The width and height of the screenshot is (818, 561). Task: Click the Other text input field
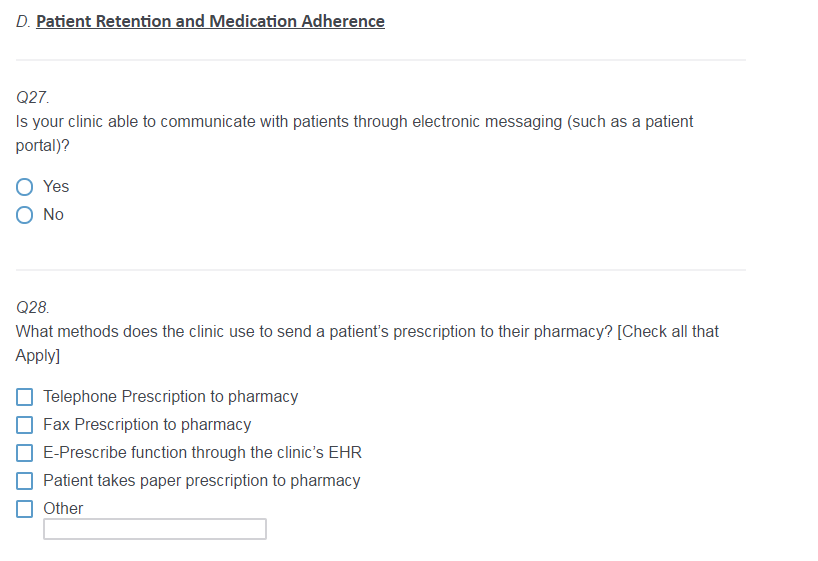click(x=154, y=529)
